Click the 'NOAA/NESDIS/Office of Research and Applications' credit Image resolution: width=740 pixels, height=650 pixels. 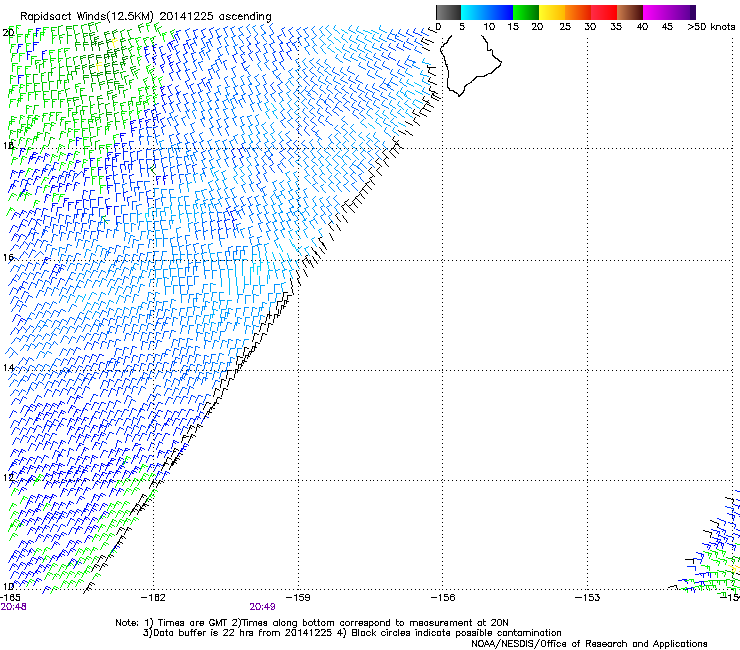pos(589,644)
